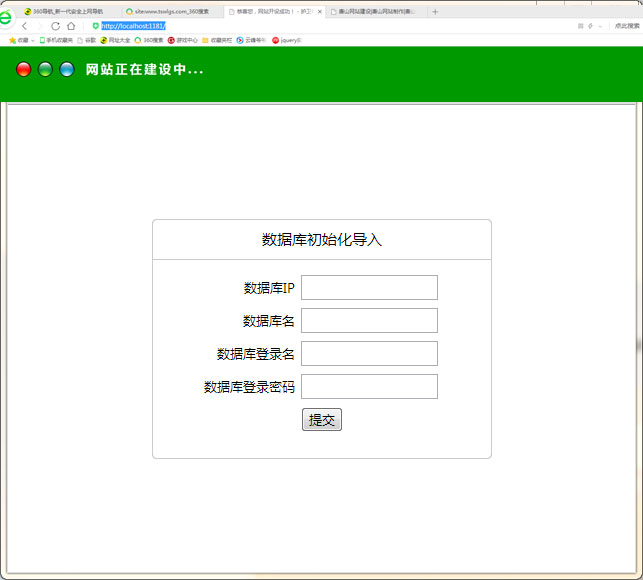
Task: Expand the dropdown arrow beside the lightning icon
Action: [x=600, y=26]
